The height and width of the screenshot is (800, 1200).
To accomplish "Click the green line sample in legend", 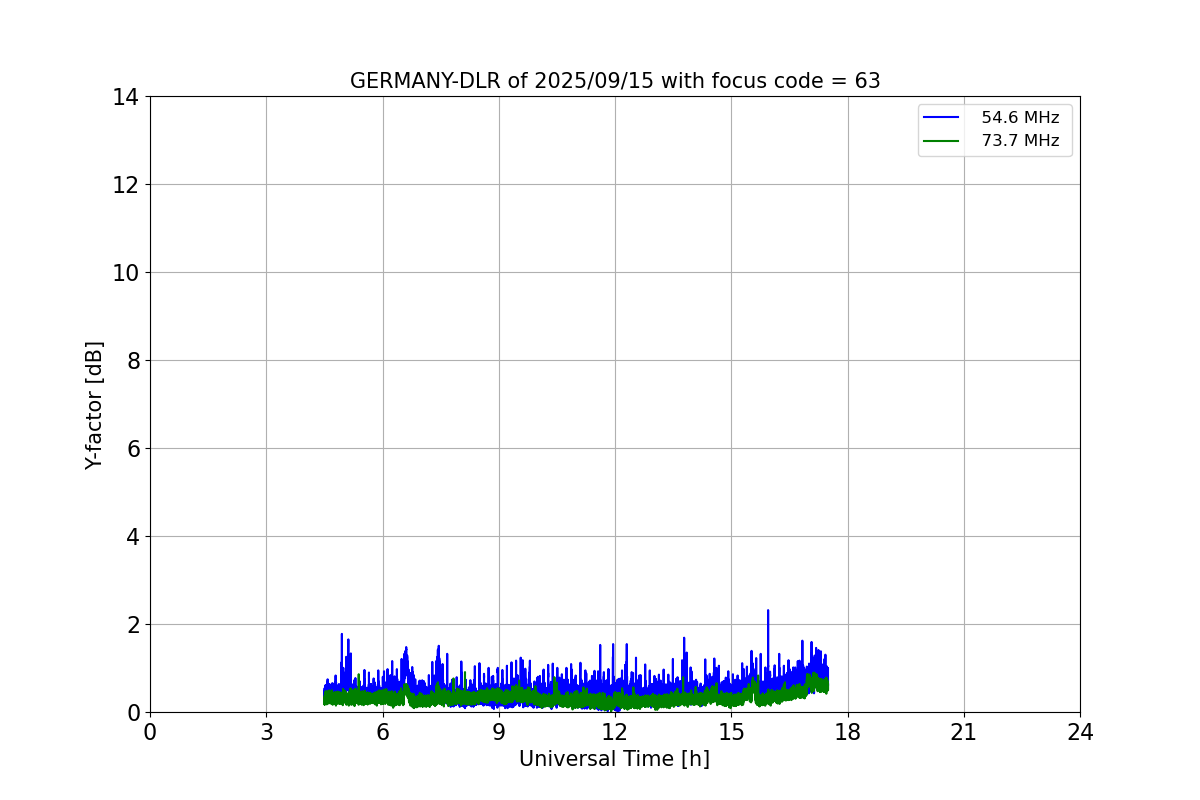I will click(942, 141).
